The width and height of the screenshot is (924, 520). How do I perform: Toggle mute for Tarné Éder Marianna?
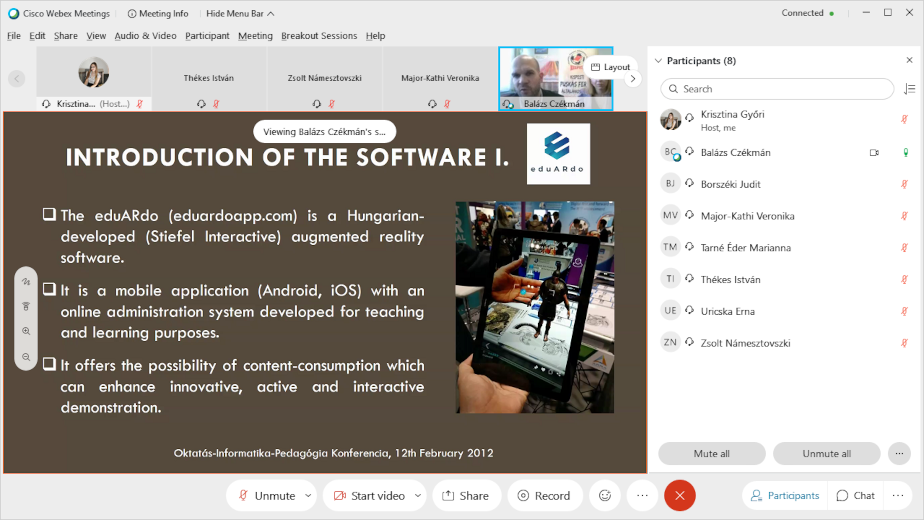(x=904, y=248)
